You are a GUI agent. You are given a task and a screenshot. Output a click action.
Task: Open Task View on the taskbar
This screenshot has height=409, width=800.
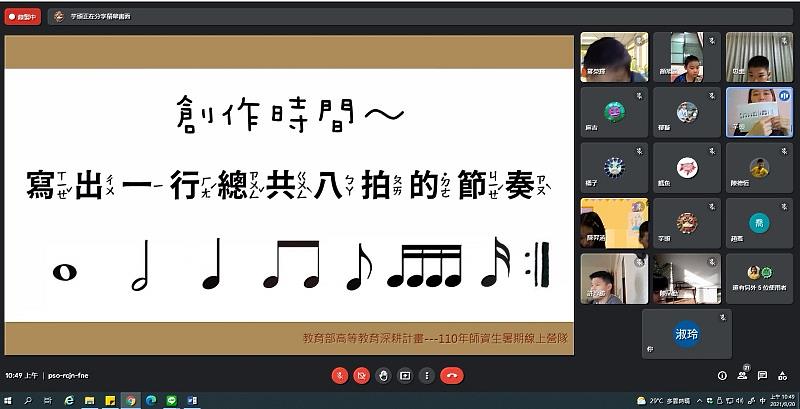tap(48, 401)
